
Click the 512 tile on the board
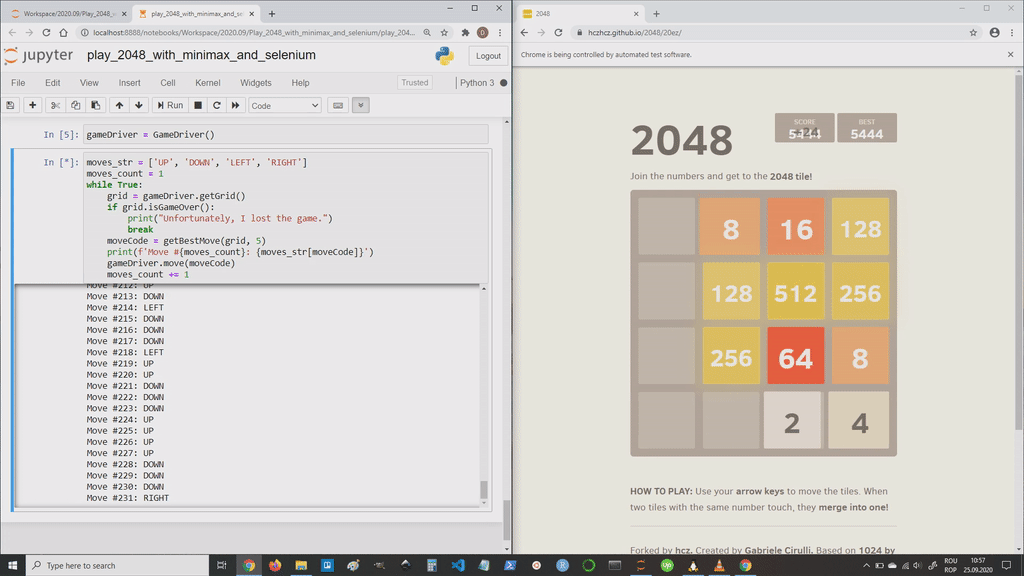coord(795,291)
